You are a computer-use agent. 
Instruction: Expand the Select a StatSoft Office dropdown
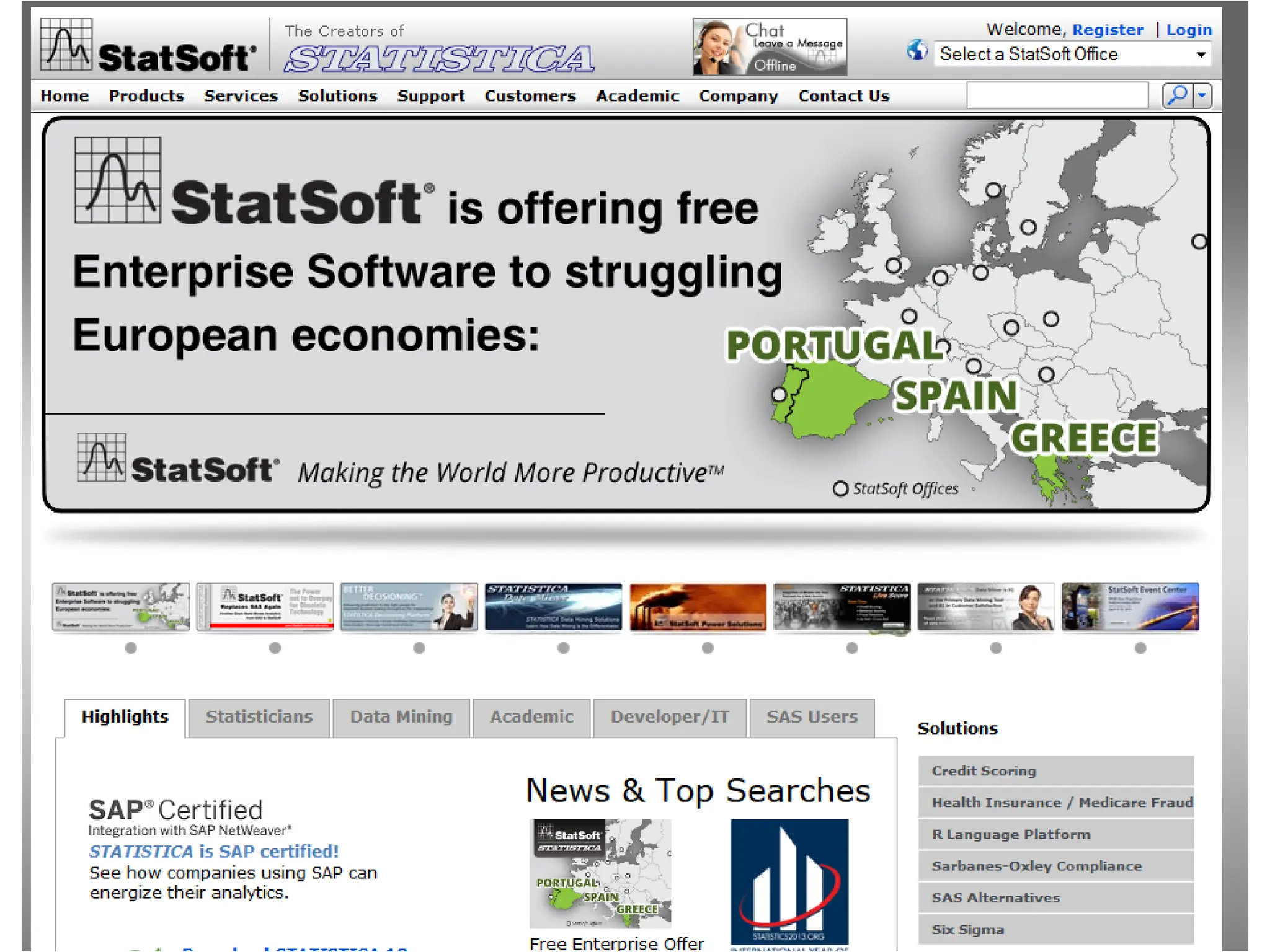[x=1072, y=55]
